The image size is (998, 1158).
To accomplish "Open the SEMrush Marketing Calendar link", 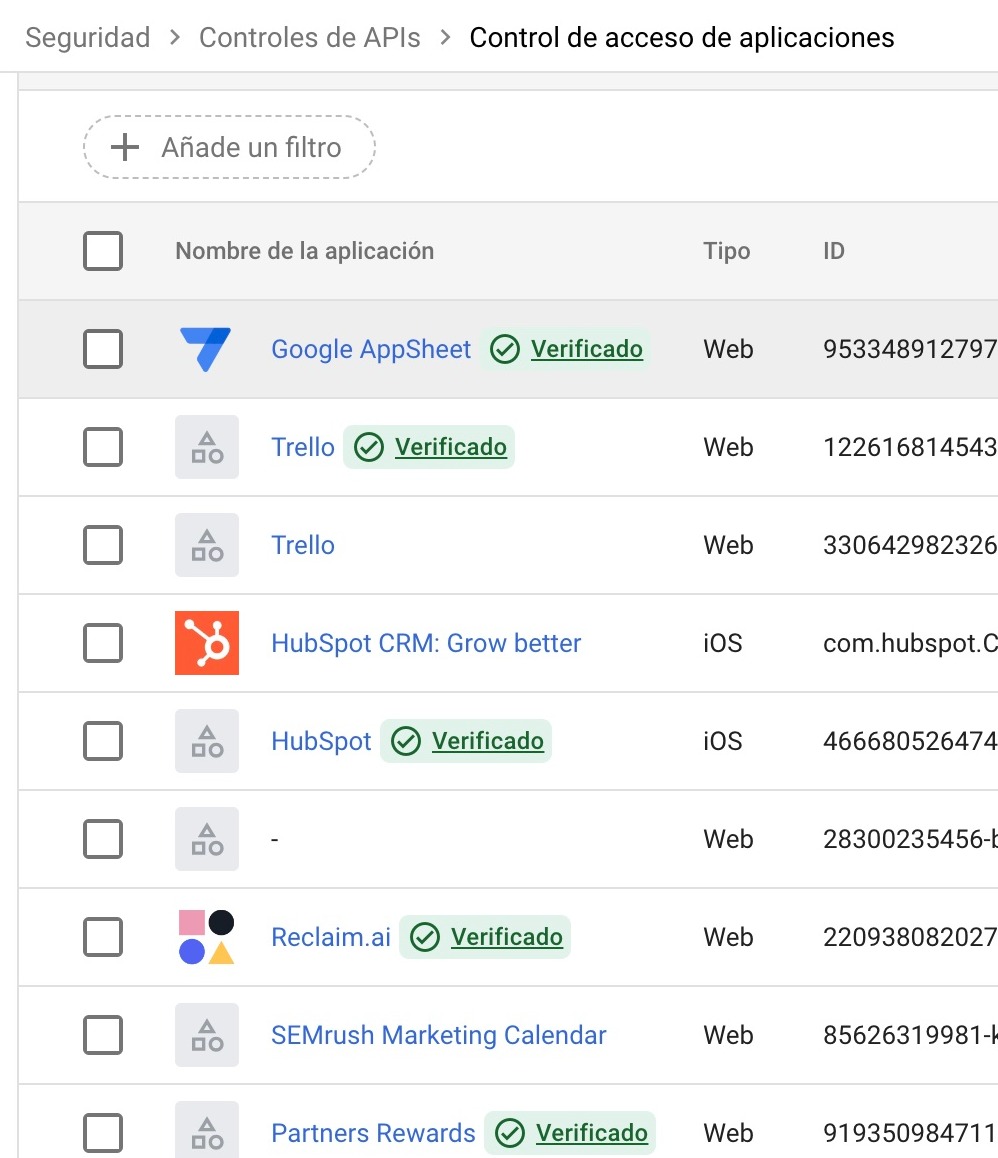I will click(438, 1035).
